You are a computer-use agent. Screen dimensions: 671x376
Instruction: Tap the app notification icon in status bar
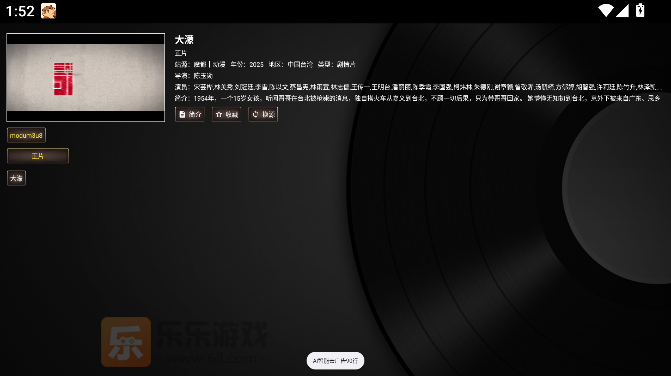click(x=48, y=11)
